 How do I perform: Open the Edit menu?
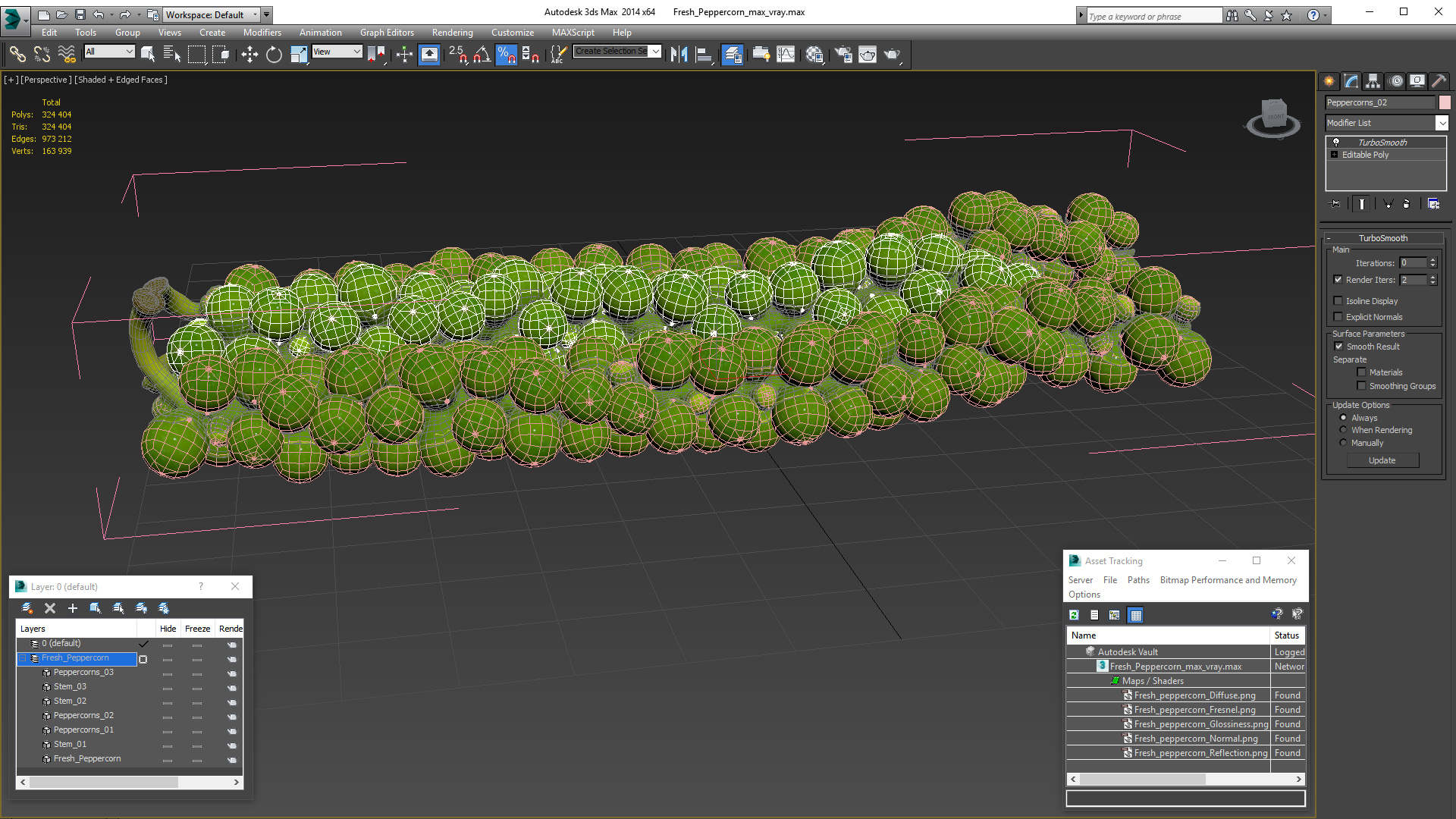[49, 33]
